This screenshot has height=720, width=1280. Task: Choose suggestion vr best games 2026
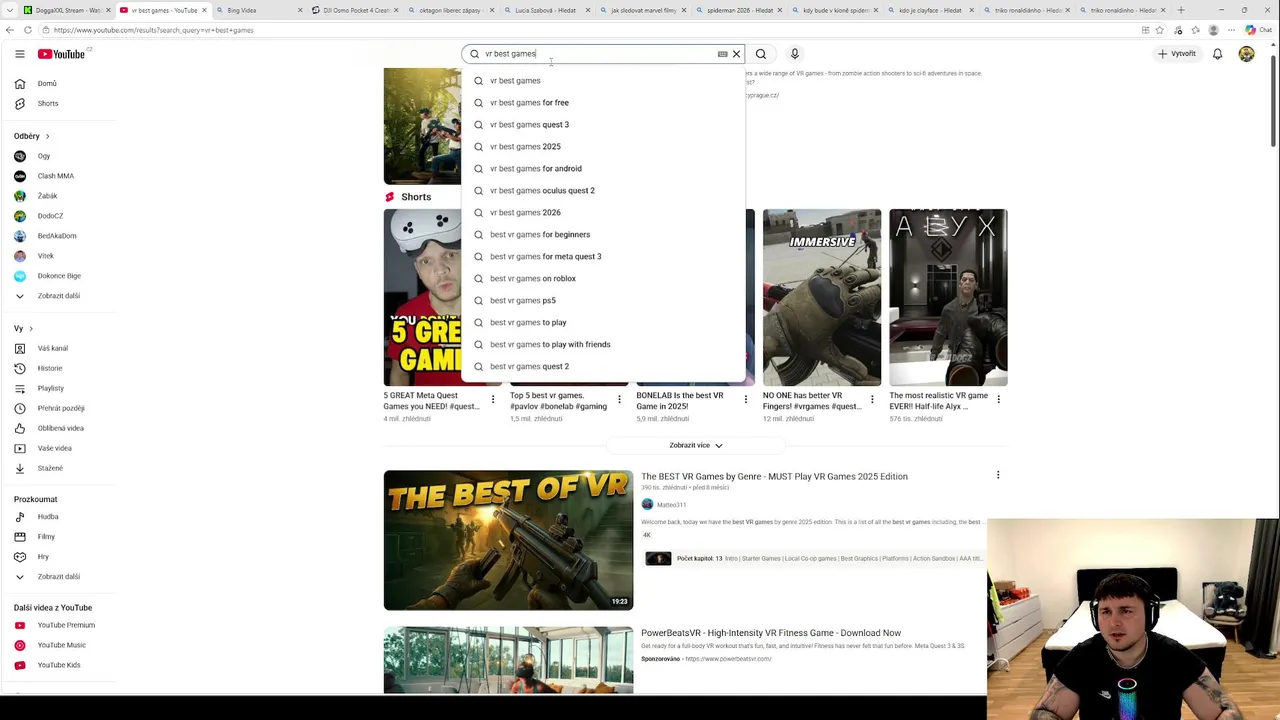(x=604, y=212)
